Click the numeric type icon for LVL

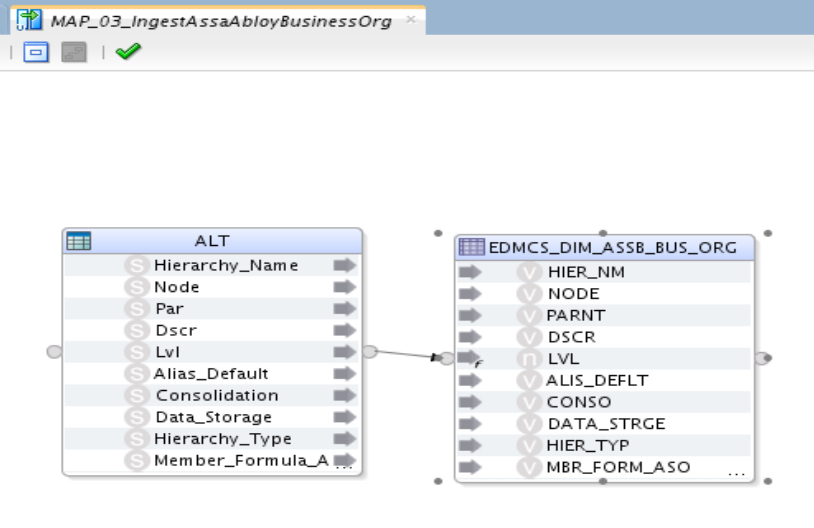pos(529,358)
